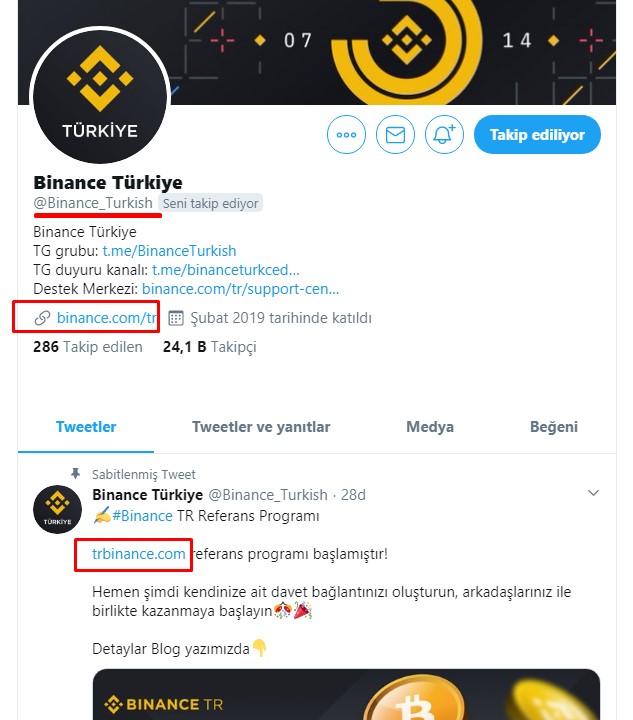
Task: Click the Binance Türkiye profile picture
Action: click(100, 95)
